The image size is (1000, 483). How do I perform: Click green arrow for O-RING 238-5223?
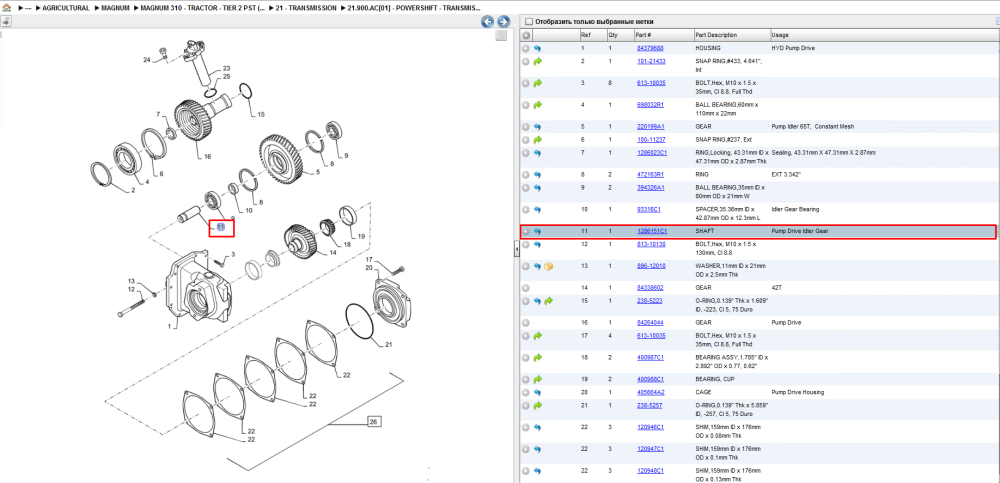pos(548,301)
